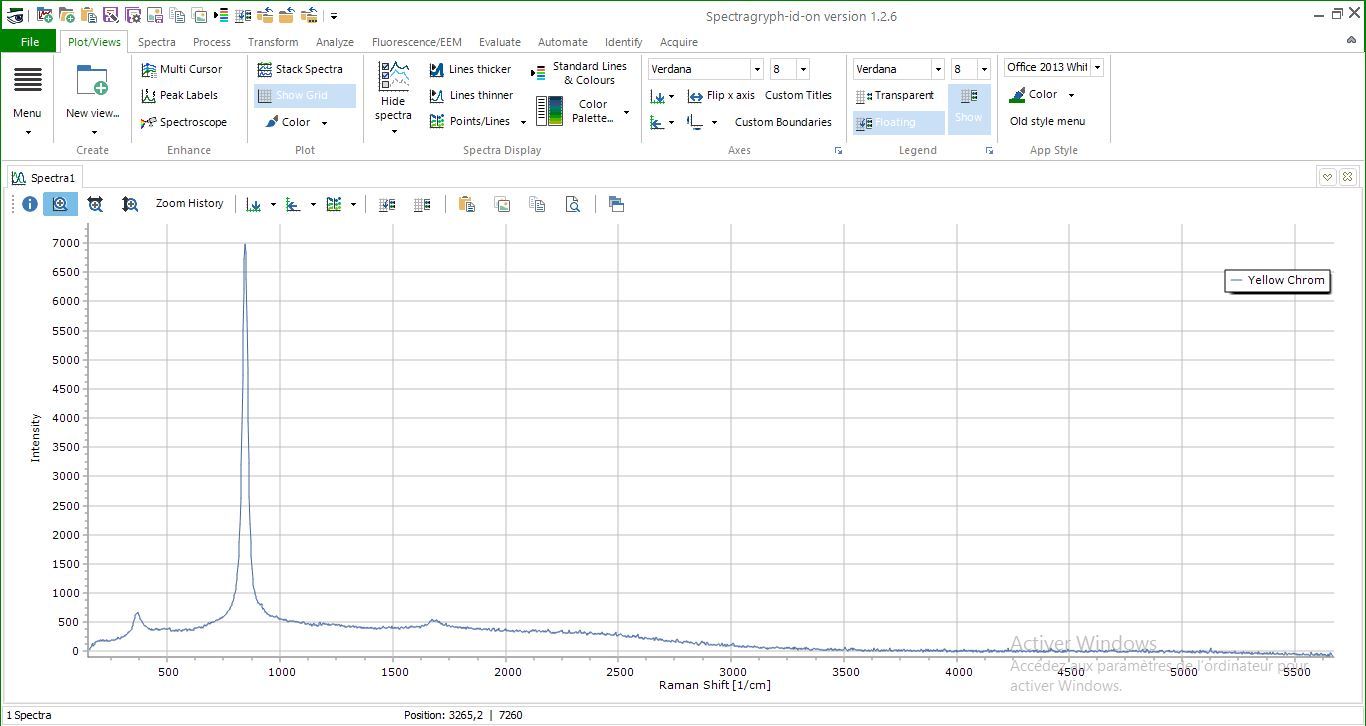Screen dimensions: 1366x726
Task: Click the magnifier-on-page icon in plot toolbar
Action: click(x=573, y=204)
